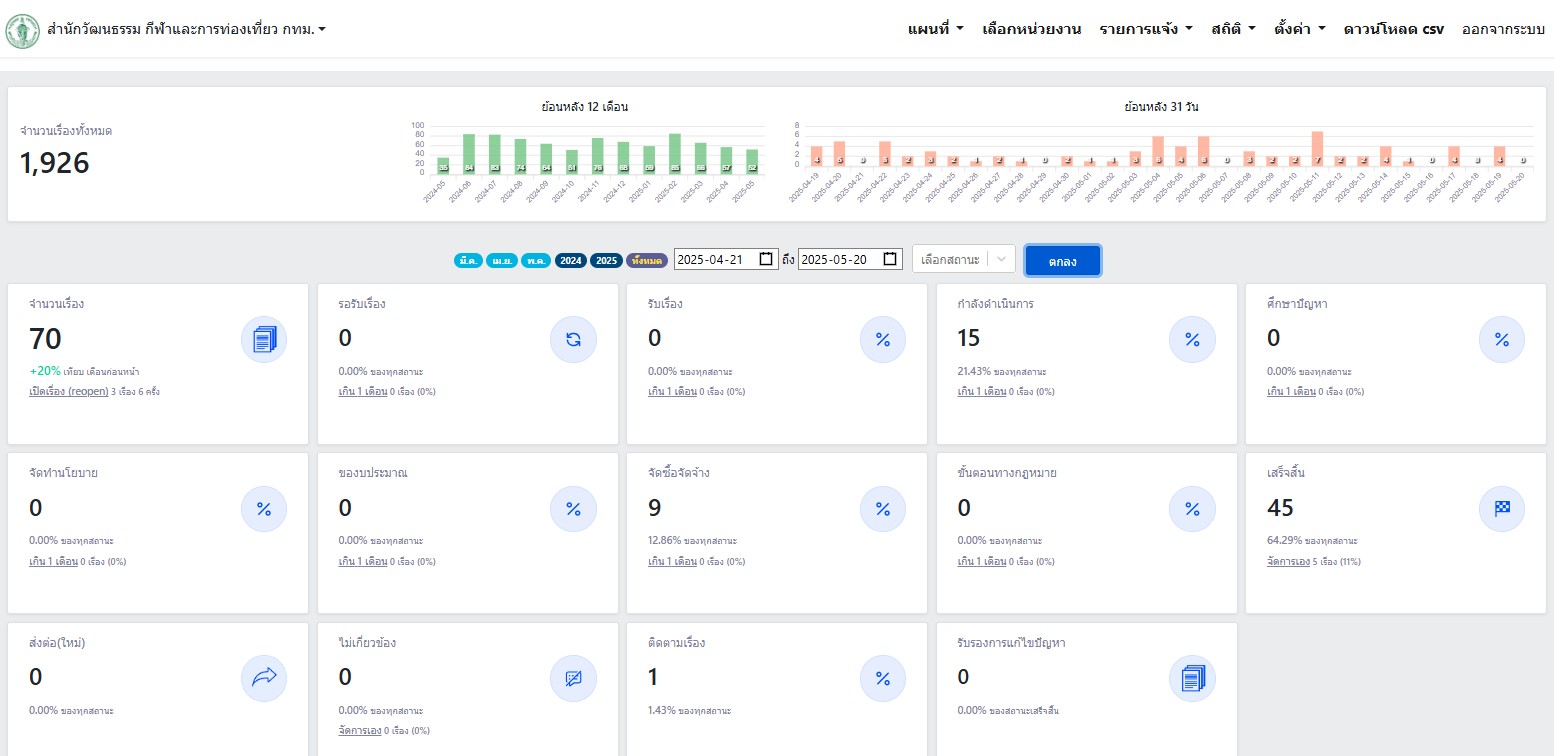Image resolution: width=1554 pixels, height=756 pixels.
Task: Click the เสร็จสิ้น count value 45
Action: click(x=1280, y=508)
